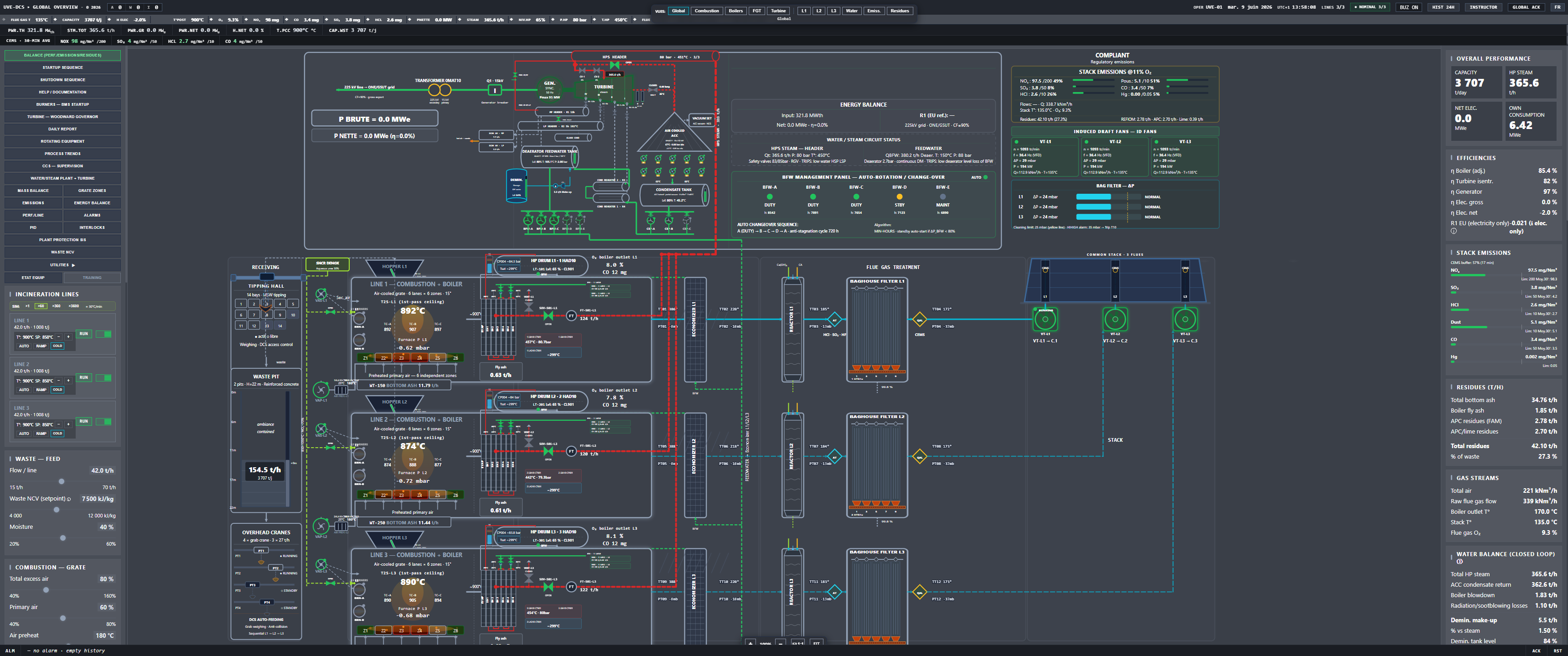Click the Line 1 steam FT flow meter symbol
The height and width of the screenshot is (656, 1568).
click(571, 316)
